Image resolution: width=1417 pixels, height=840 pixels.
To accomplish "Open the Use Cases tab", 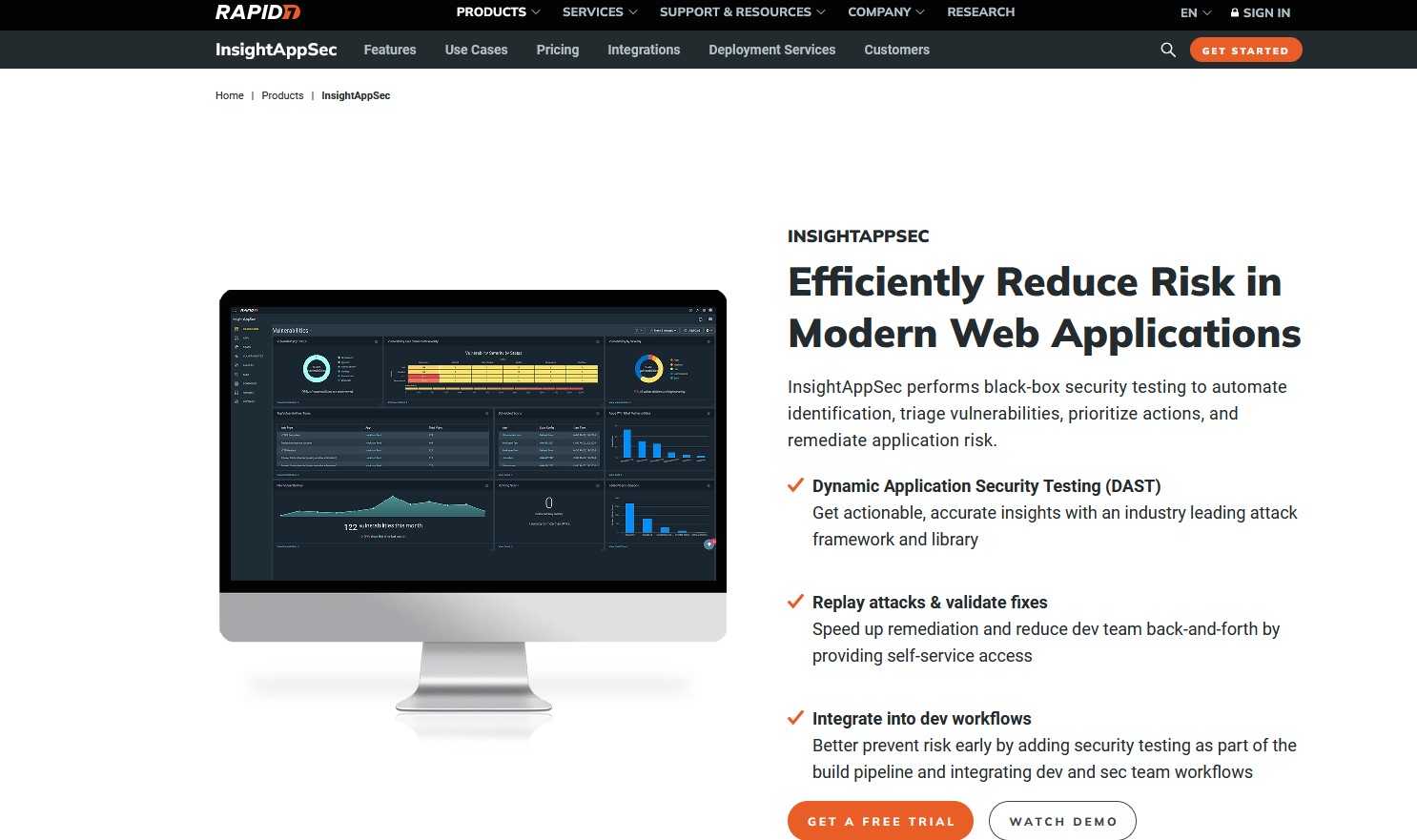I will coord(476,50).
